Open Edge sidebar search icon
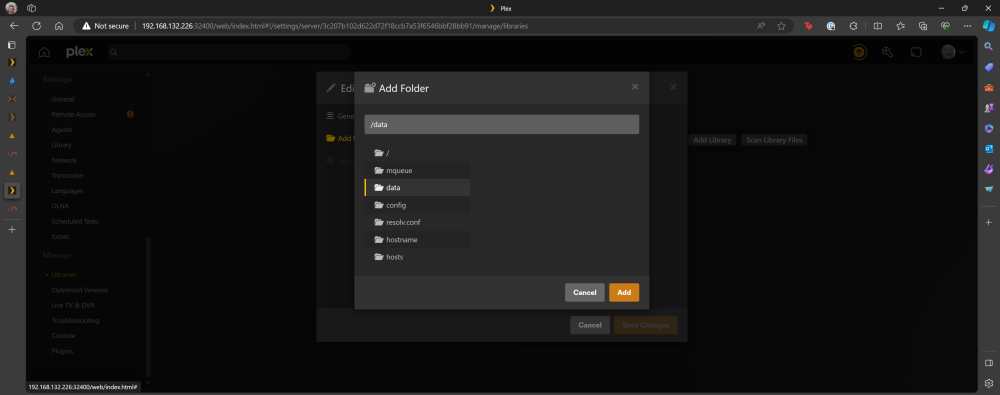1000x395 pixels. 989,47
